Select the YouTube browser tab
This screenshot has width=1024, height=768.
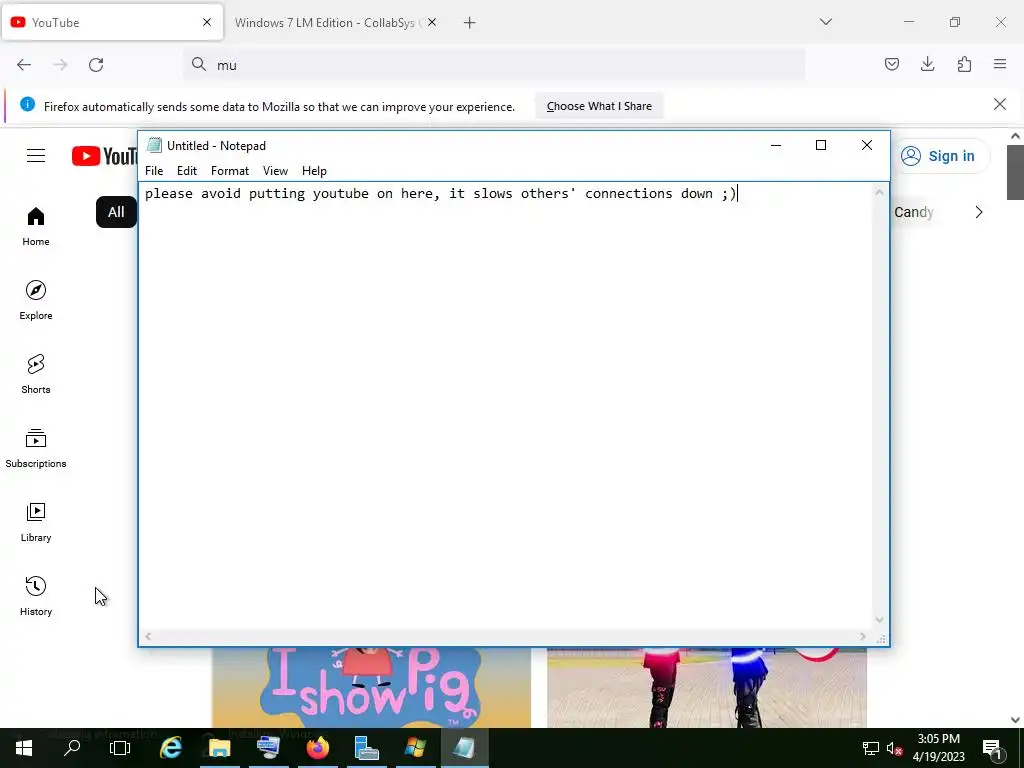point(112,23)
